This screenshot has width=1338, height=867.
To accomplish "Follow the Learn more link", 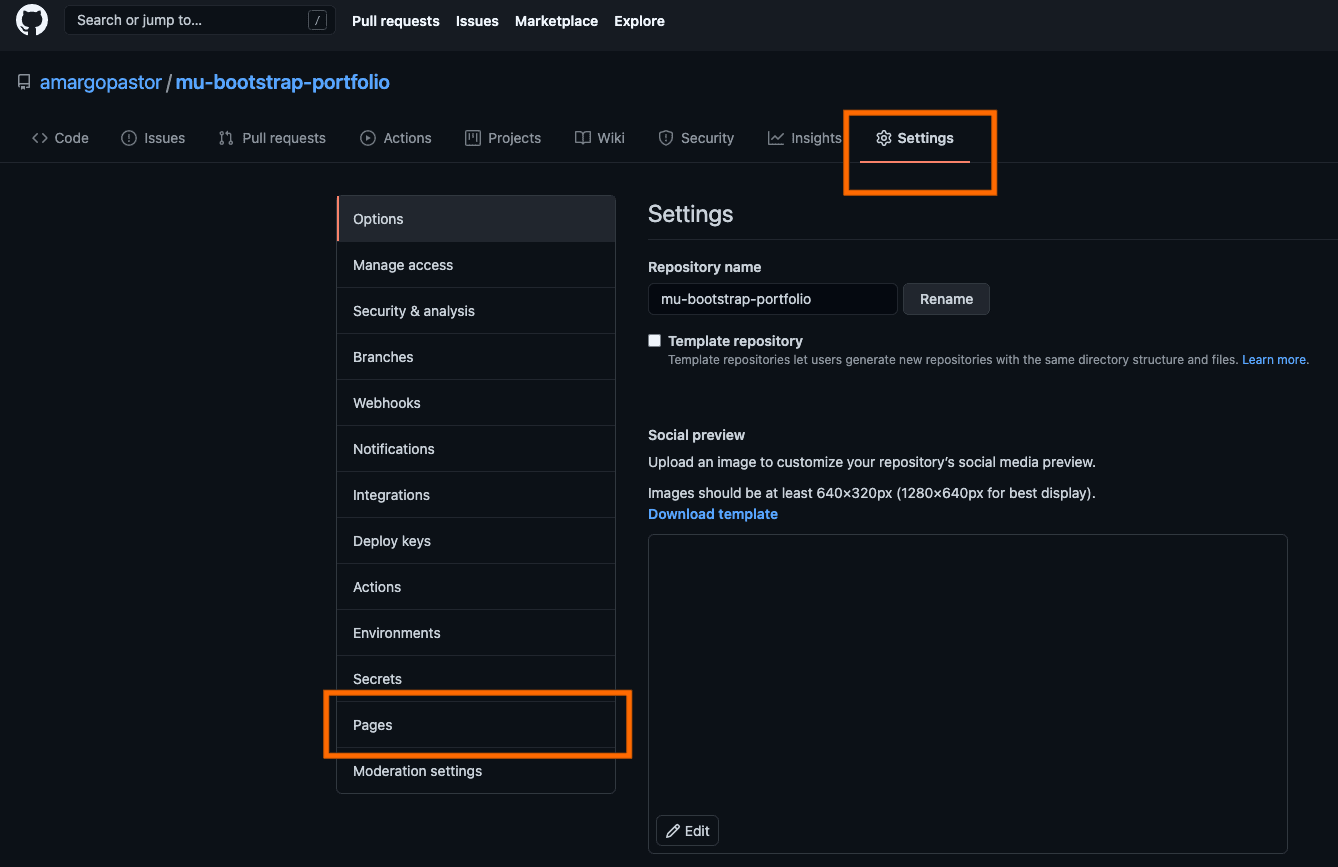I will coord(1274,360).
